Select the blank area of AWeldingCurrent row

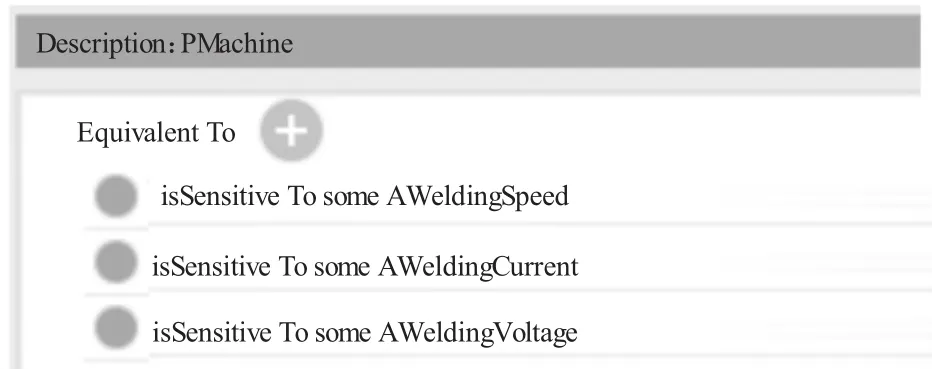click(755, 265)
